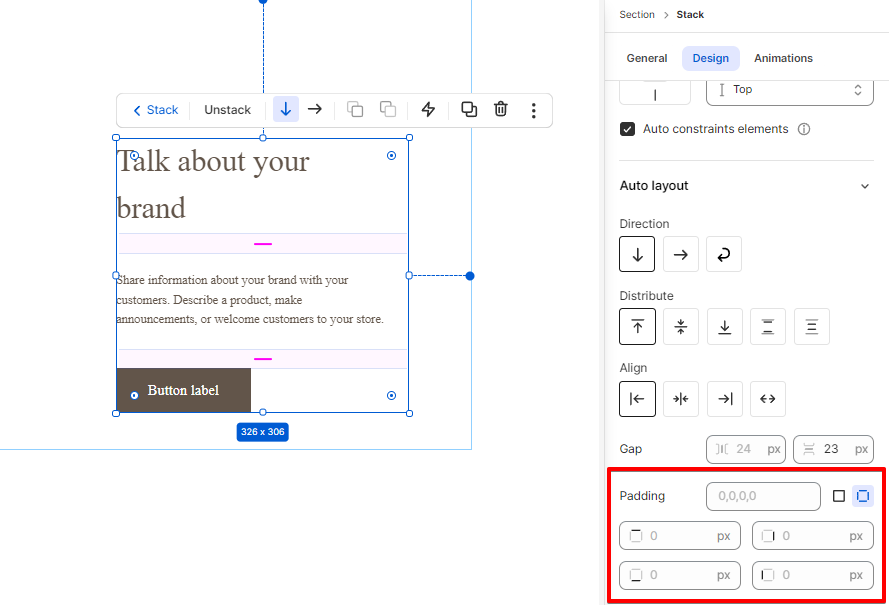The height and width of the screenshot is (607, 891).
Task: Click the vertical gap value field
Action: click(x=833, y=449)
